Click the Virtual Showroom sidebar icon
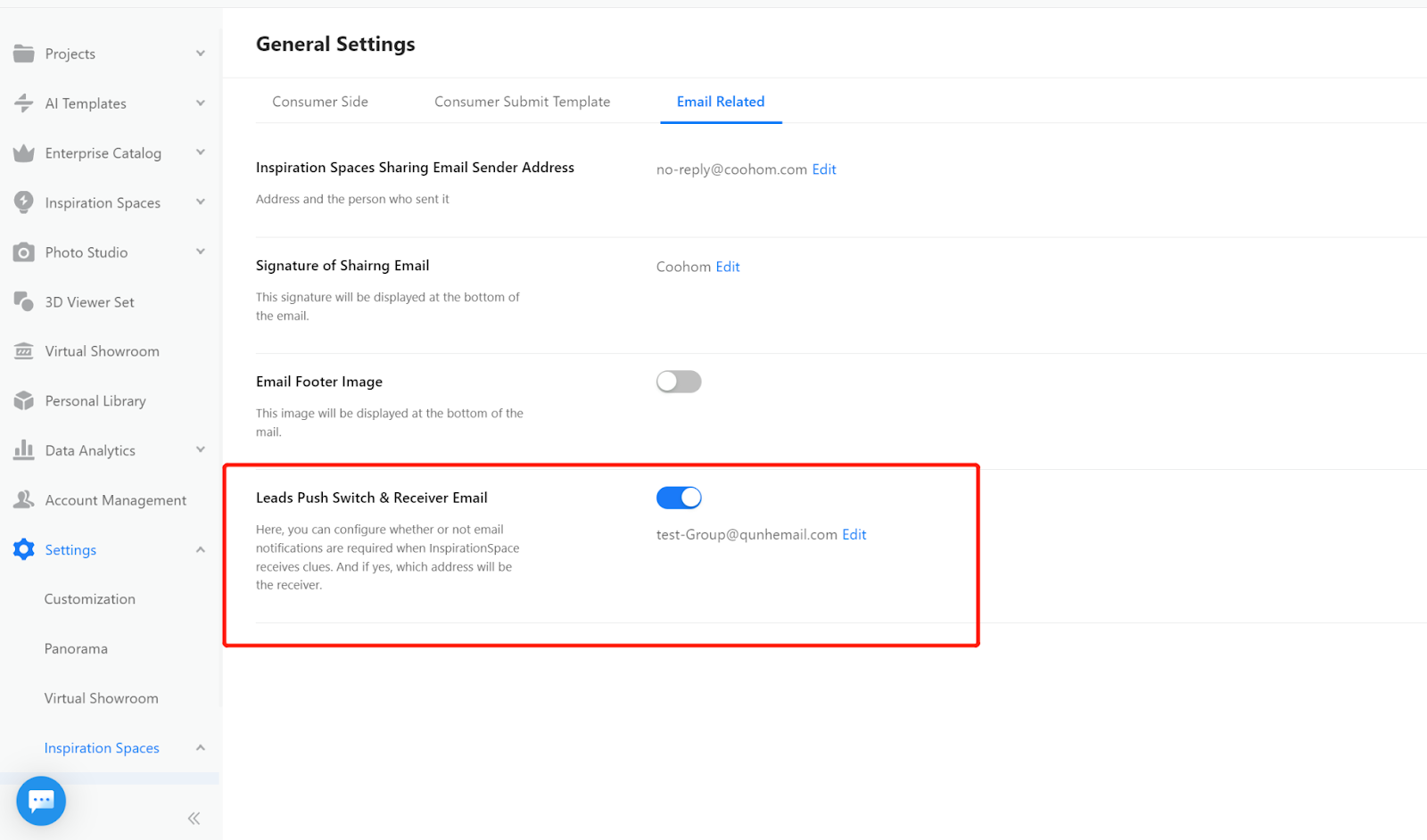The image size is (1427, 840). tap(24, 351)
